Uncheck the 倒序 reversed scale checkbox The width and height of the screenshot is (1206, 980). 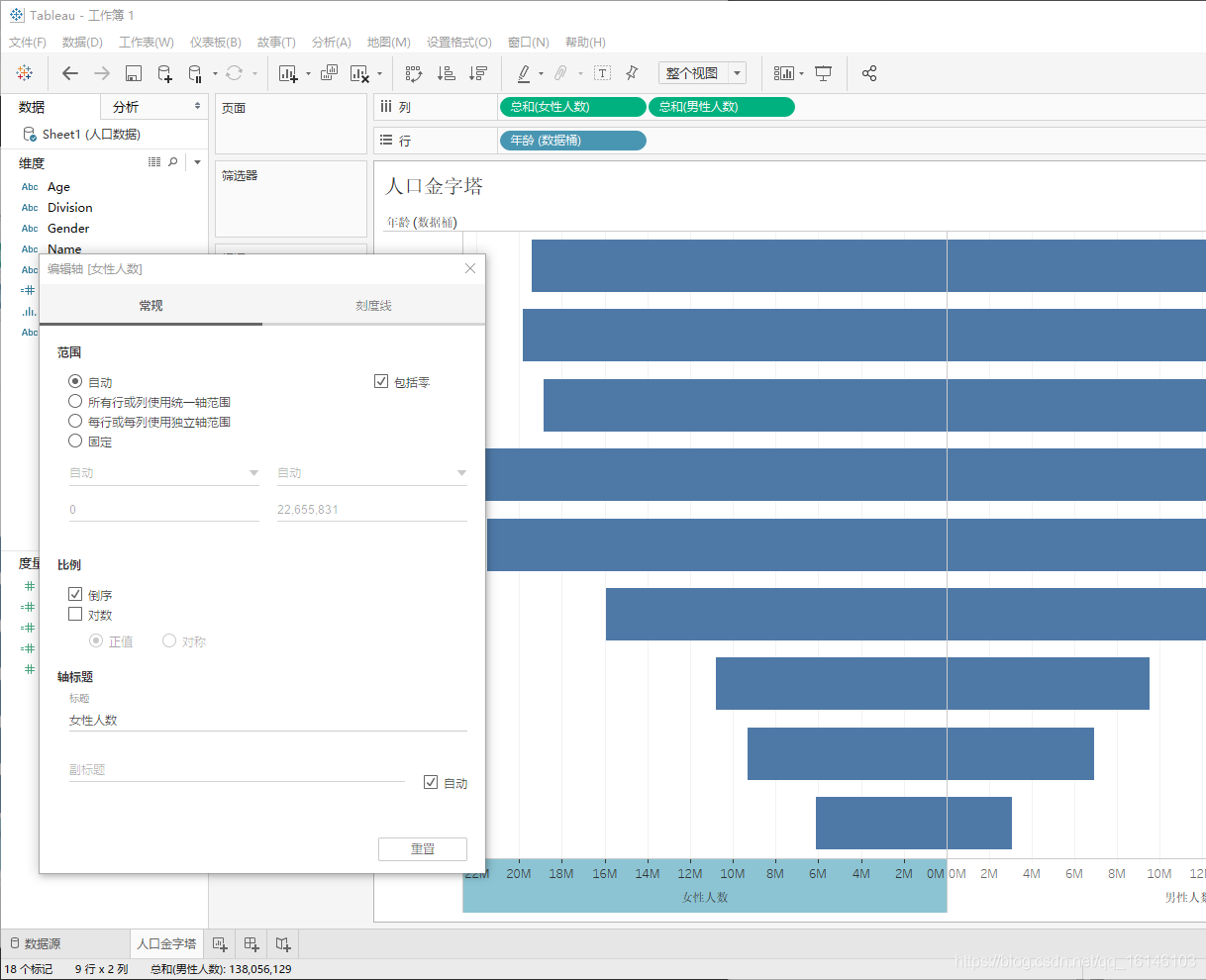75,594
